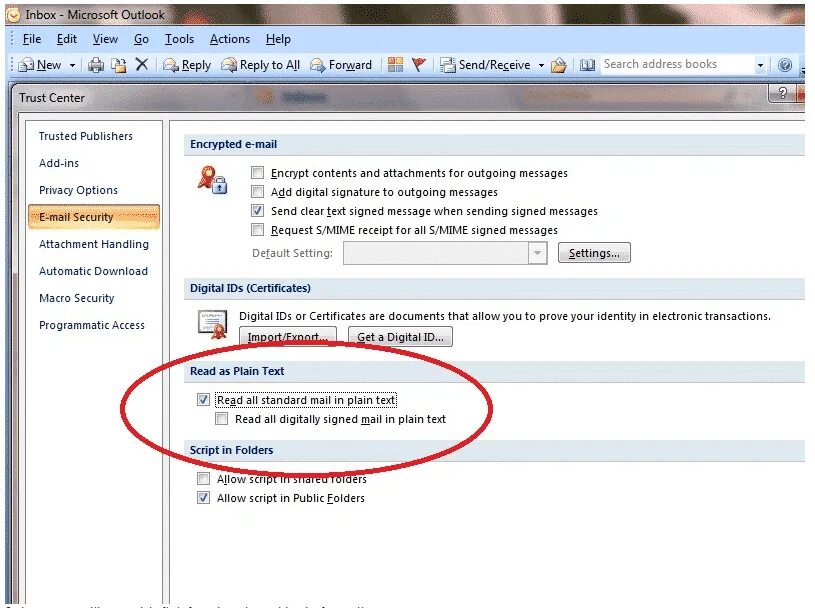Click the Import/Export... button
The height and width of the screenshot is (608, 815).
pyautogui.click(x=288, y=337)
